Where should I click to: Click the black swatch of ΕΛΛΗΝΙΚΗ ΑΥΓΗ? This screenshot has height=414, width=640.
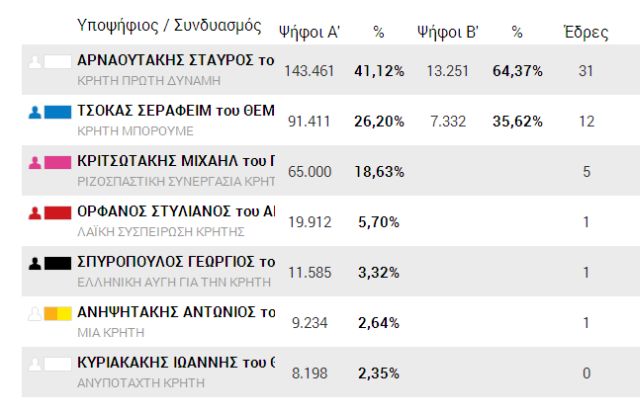pos(57,263)
